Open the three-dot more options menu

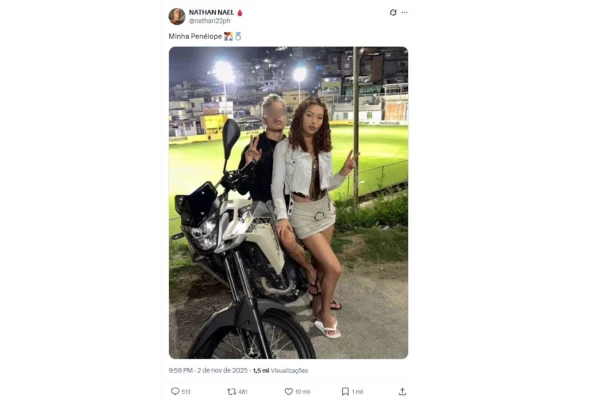(404, 13)
